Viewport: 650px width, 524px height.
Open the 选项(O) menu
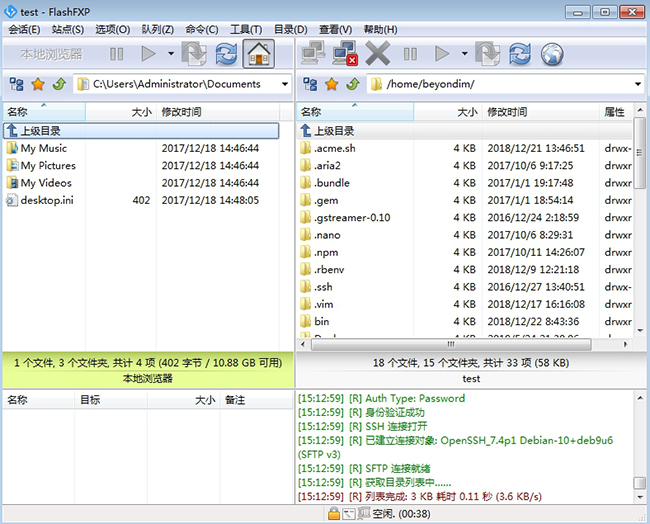click(112, 30)
